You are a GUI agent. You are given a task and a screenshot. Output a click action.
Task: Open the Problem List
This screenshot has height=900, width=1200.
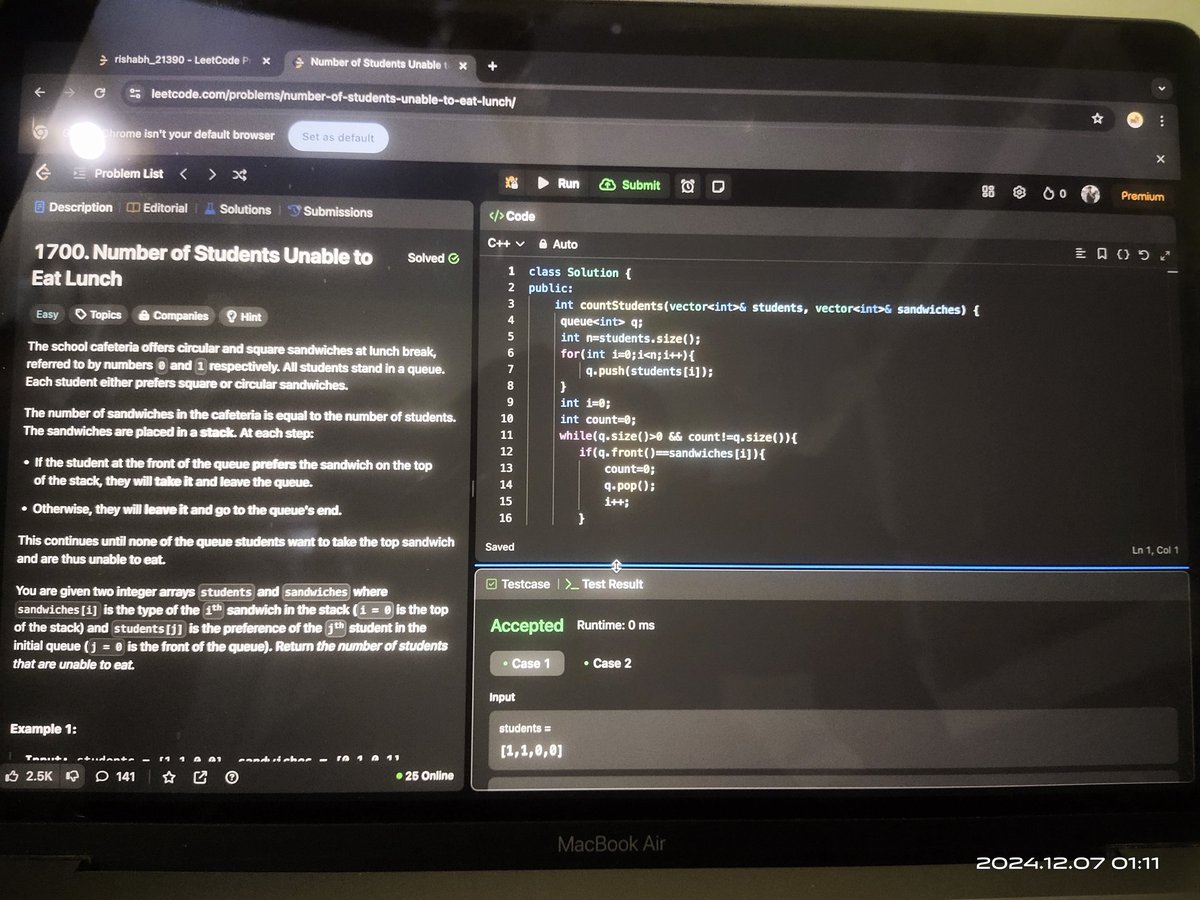(x=118, y=173)
